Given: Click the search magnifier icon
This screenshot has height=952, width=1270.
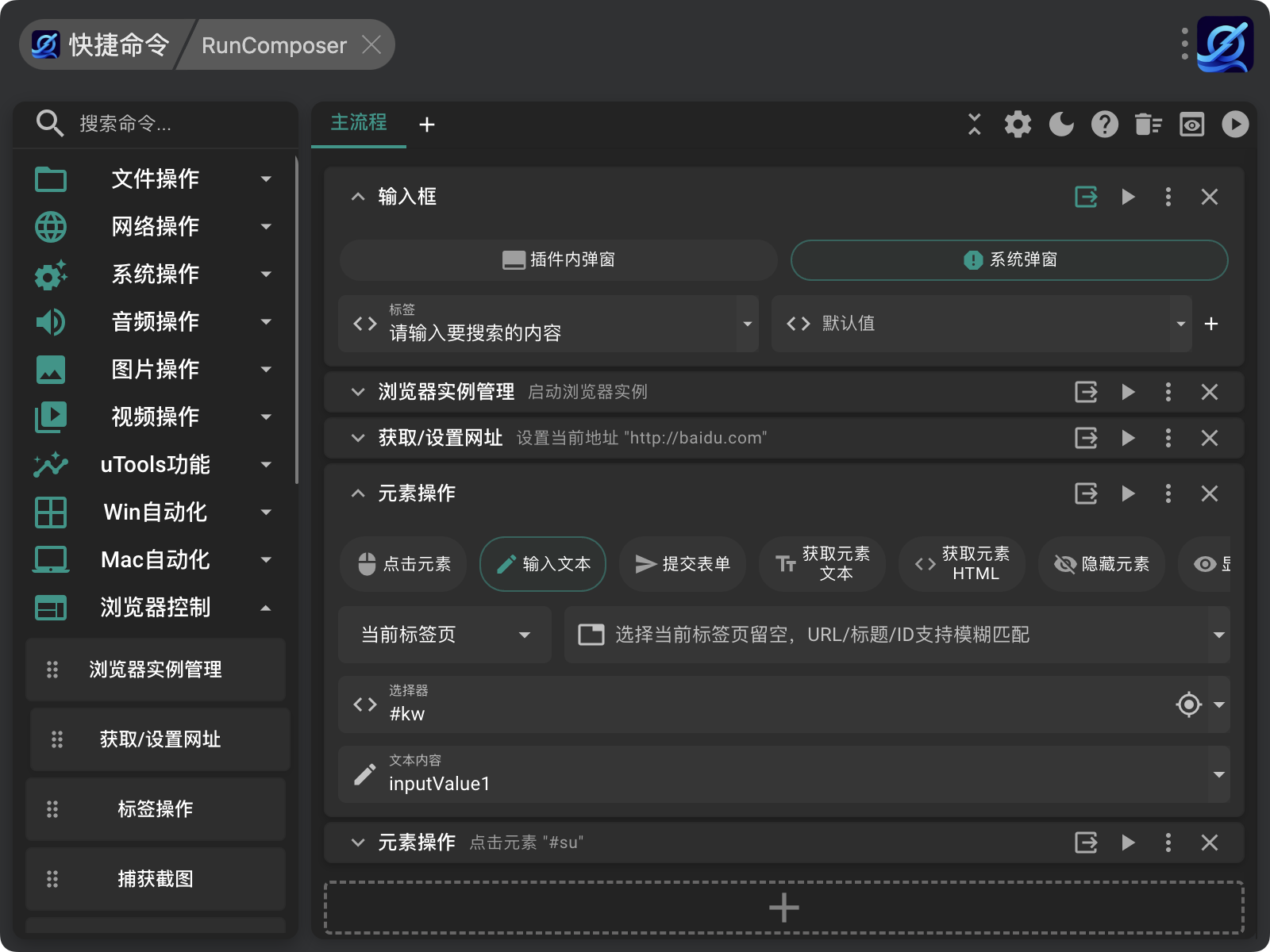Looking at the screenshot, I should tap(50, 124).
